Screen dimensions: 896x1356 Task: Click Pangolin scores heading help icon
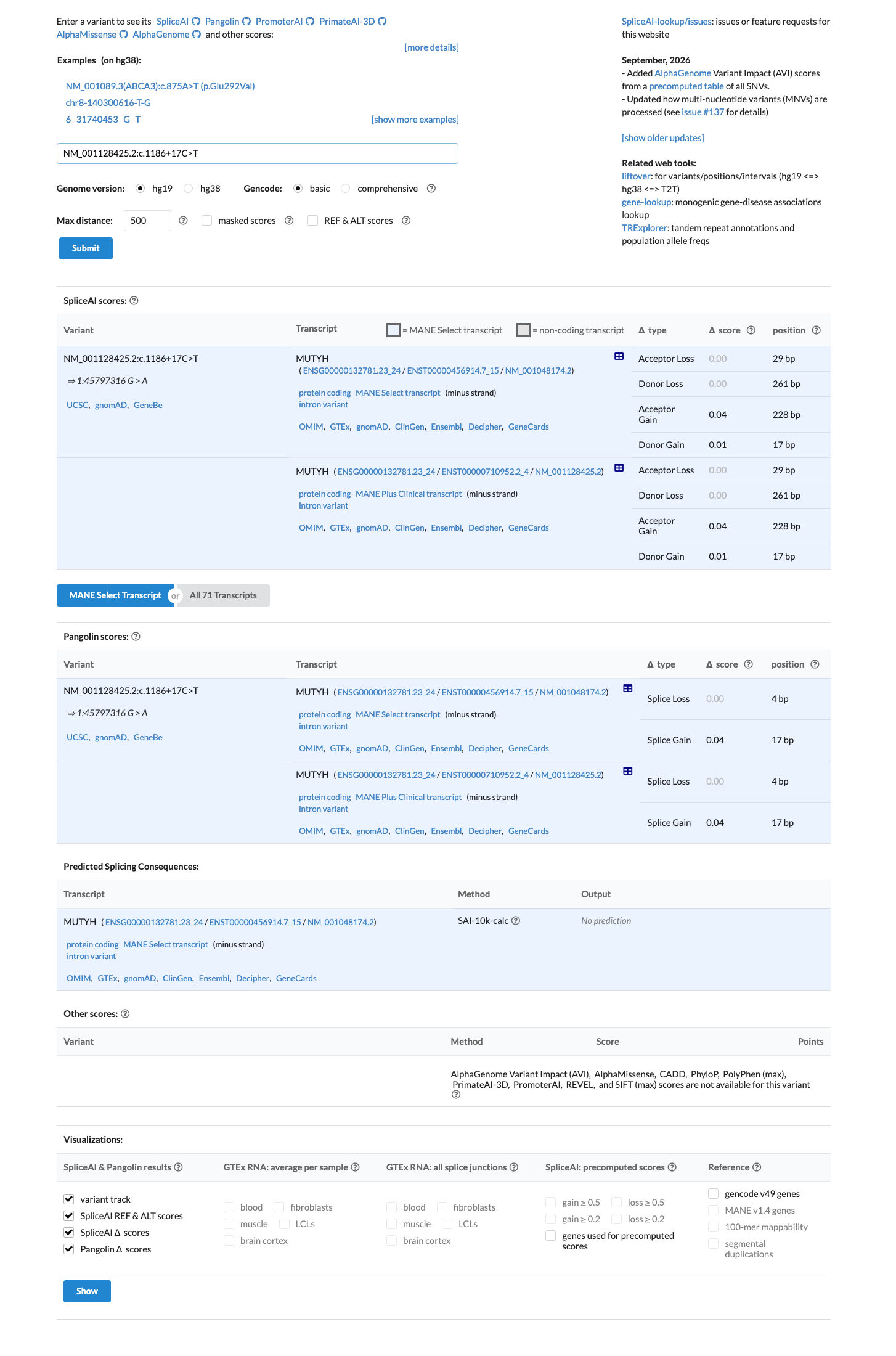click(x=136, y=637)
